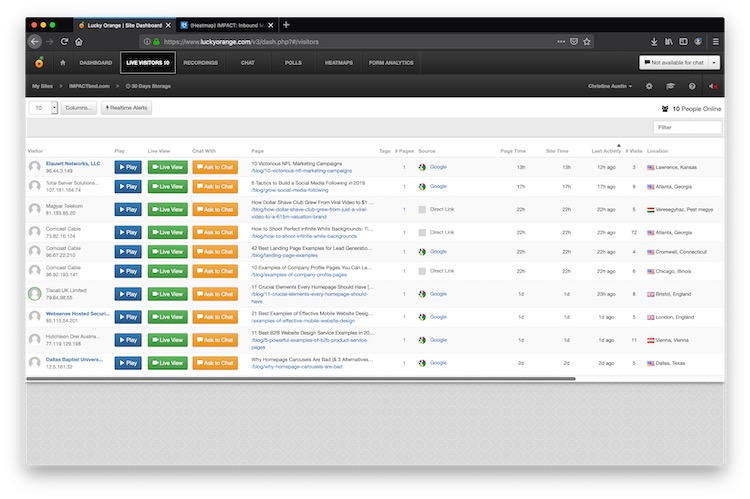Viewport: 750px width, 499px height.
Task: Open the Firefox hamburger menu
Action: click(716, 42)
